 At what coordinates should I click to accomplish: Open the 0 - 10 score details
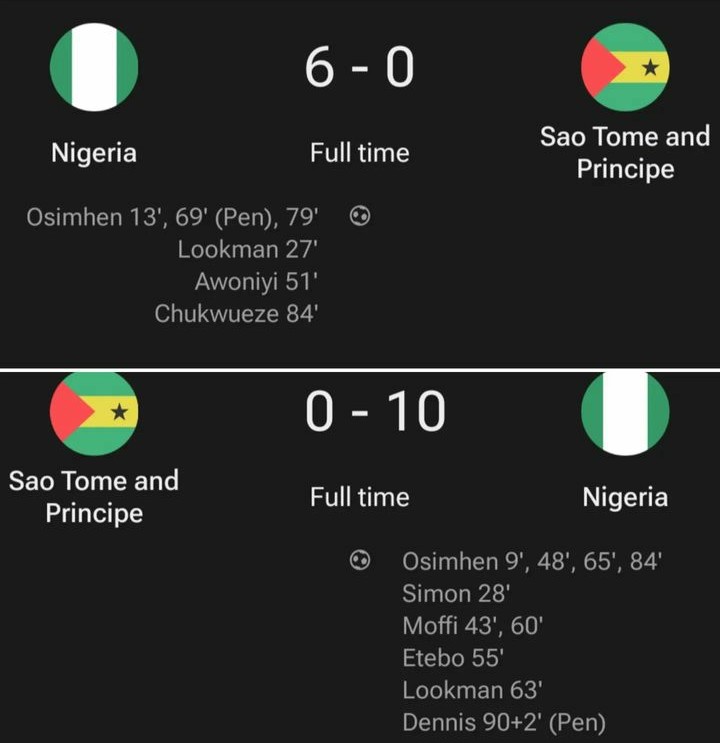[375, 412]
